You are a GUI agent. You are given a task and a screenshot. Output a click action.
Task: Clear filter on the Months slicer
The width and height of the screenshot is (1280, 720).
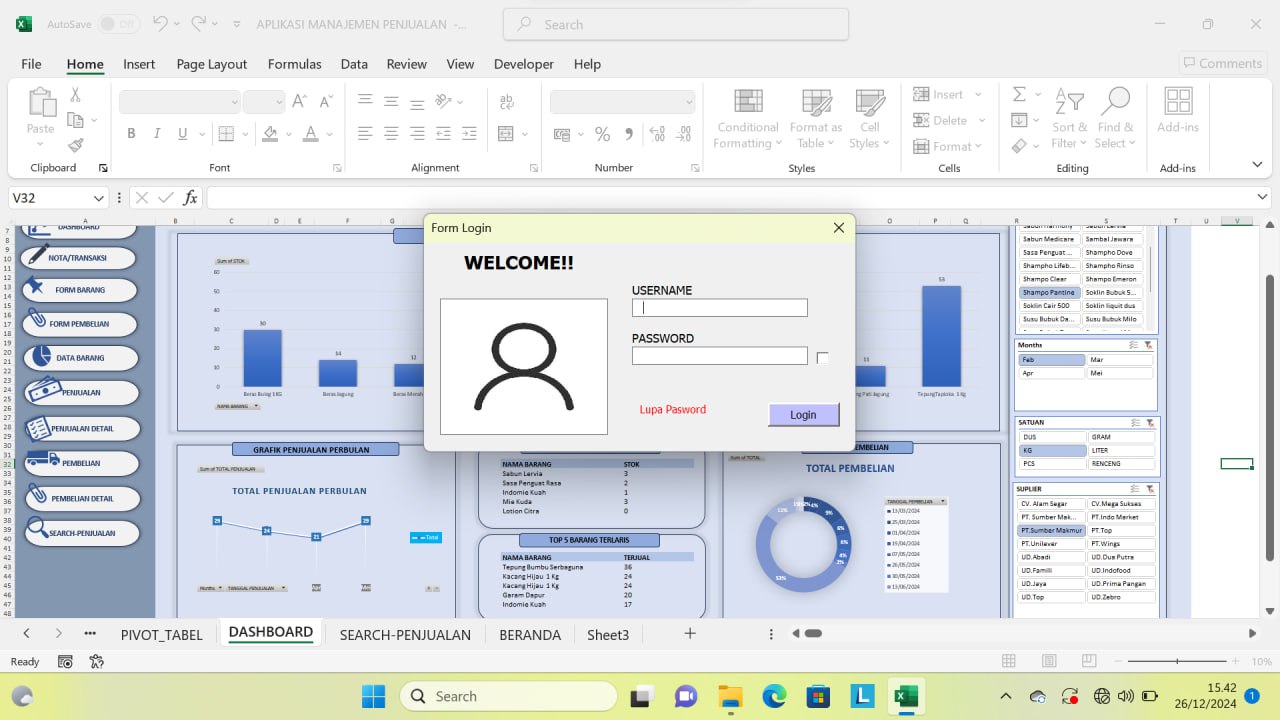click(1148, 345)
